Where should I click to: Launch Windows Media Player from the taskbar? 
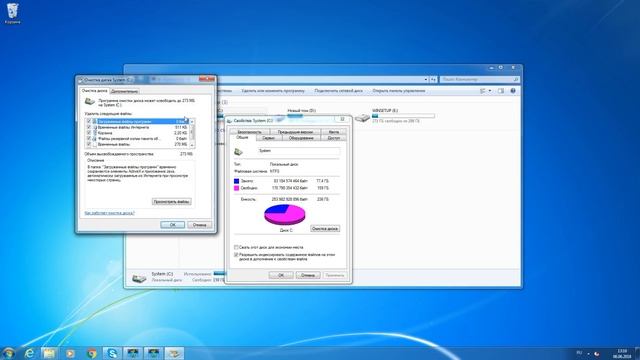pyautogui.click(x=70, y=353)
